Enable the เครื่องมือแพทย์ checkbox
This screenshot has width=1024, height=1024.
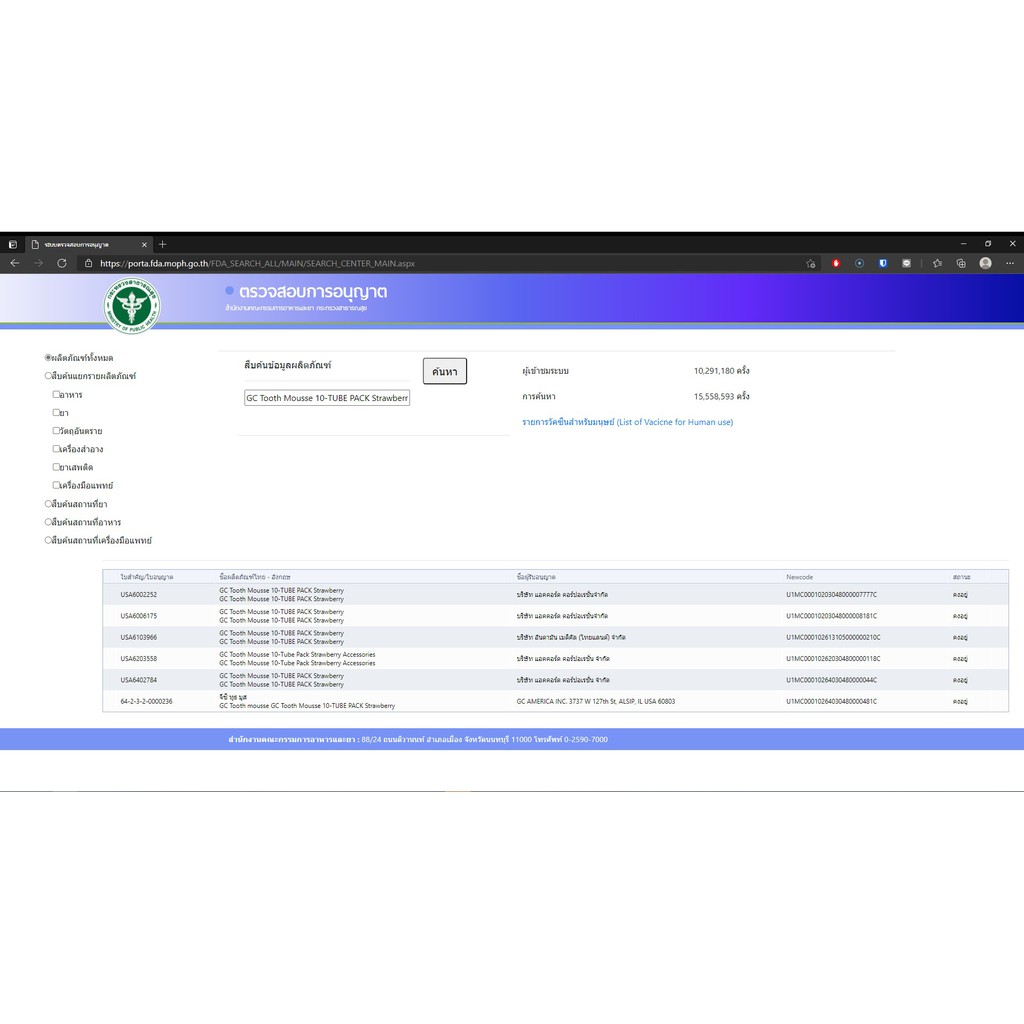pyautogui.click(x=57, y=485)
